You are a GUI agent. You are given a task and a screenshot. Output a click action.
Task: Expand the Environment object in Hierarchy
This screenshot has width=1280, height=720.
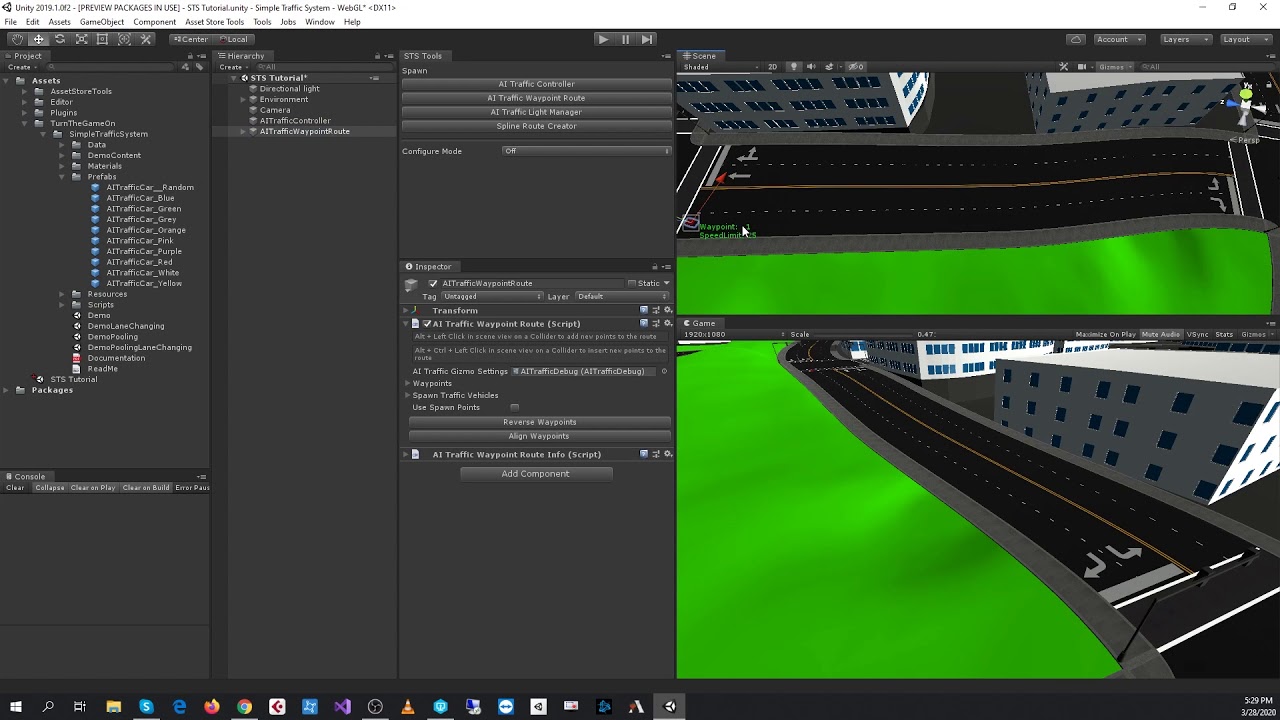[242, 99]
